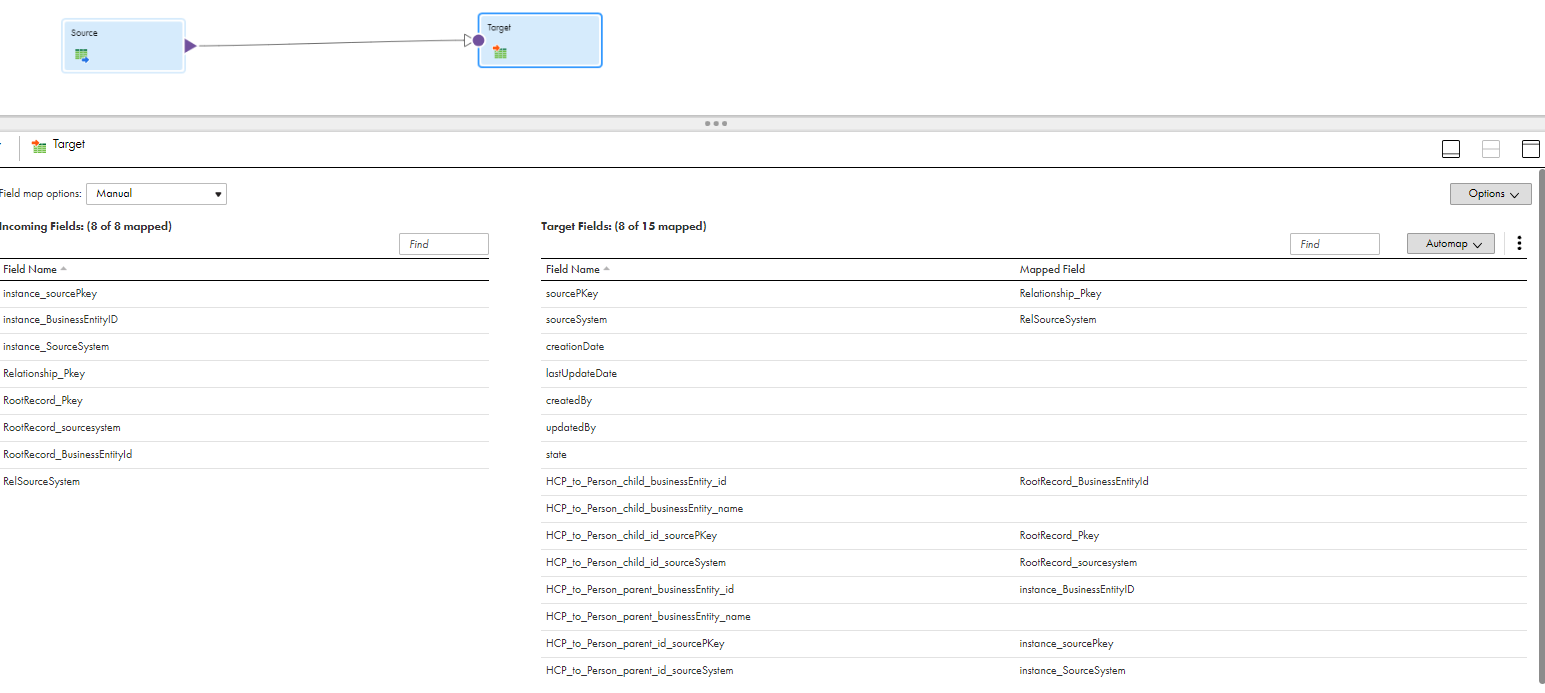Select the Source transformation node on canvas
This screenshot has width=1545, height=693.
coord(124,46)
